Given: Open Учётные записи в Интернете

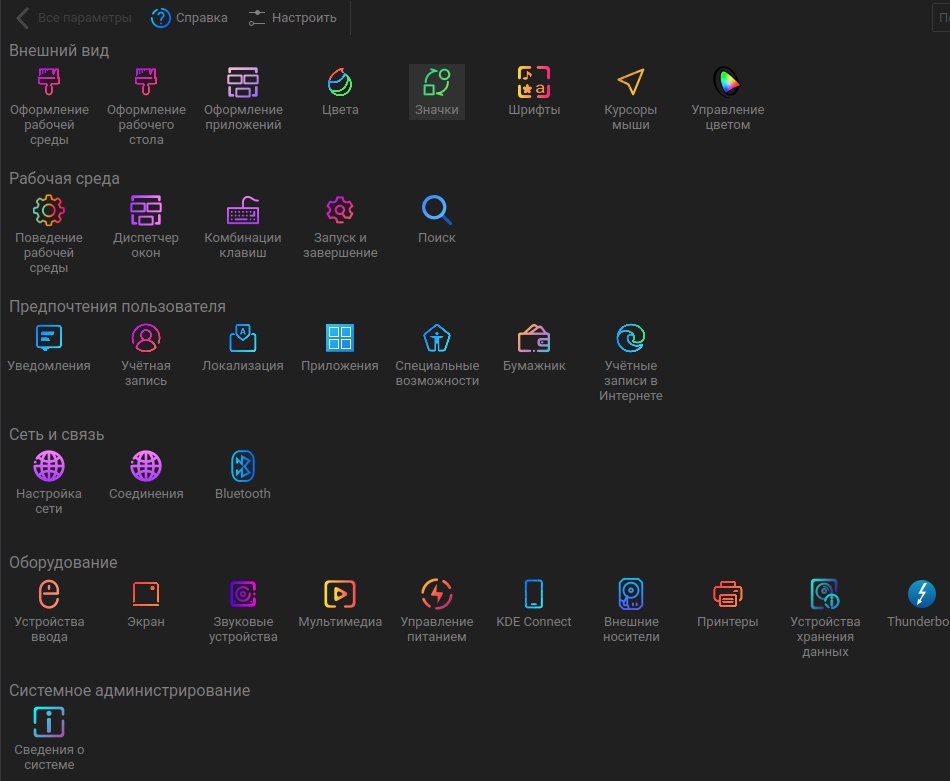Looking at the screenshot, I should click(x=631, y=362).
